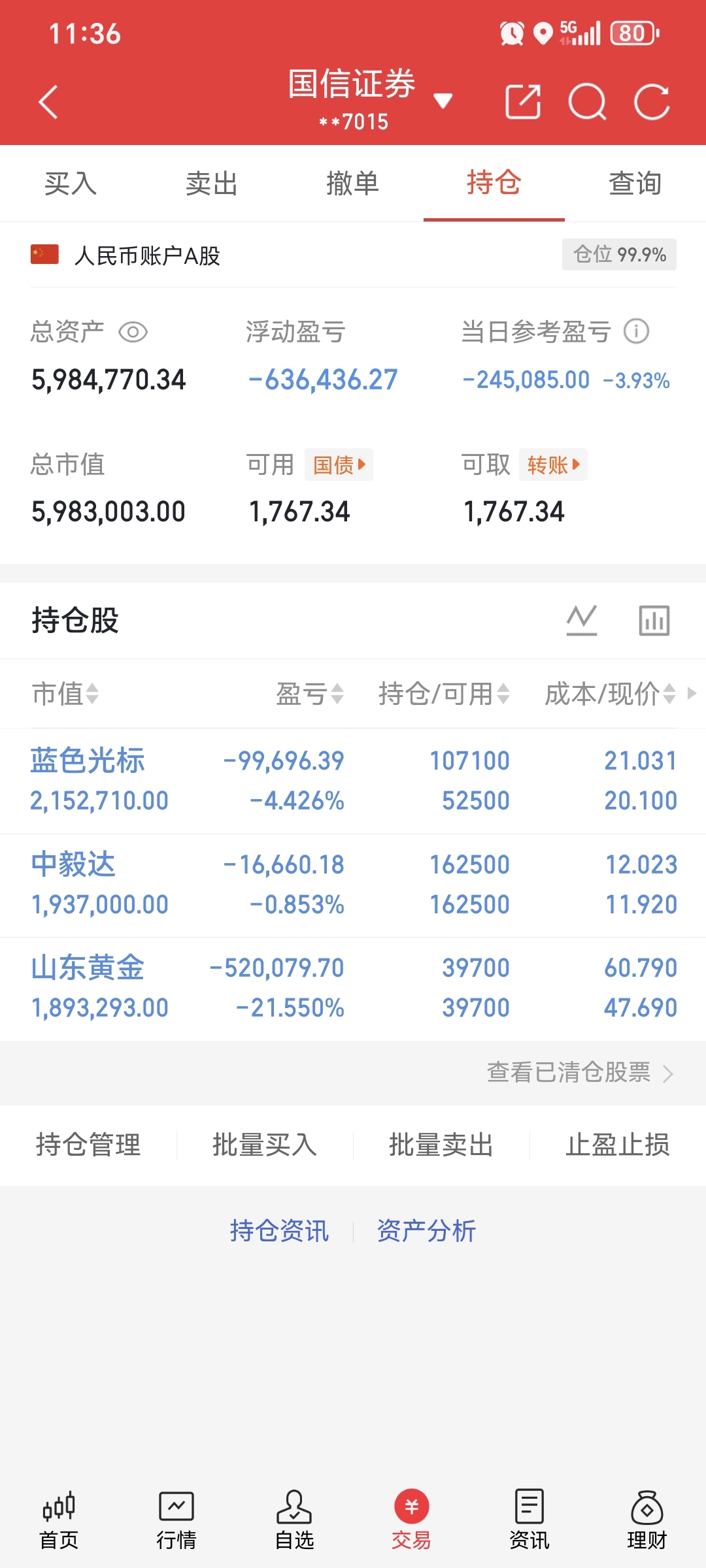
Task: Tap 批量买入 button
Action: pyautogui.click(x=265, y=1145)
